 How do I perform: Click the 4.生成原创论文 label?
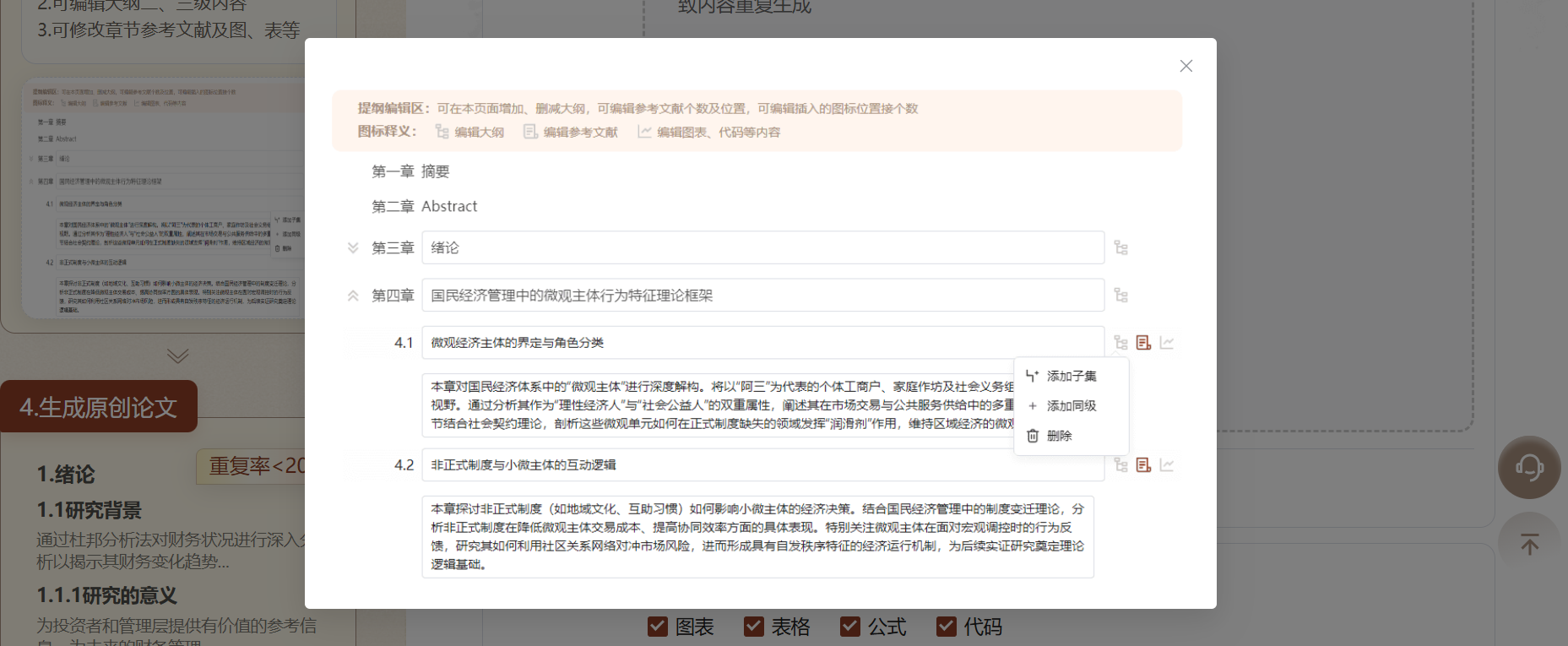(99, 407)
